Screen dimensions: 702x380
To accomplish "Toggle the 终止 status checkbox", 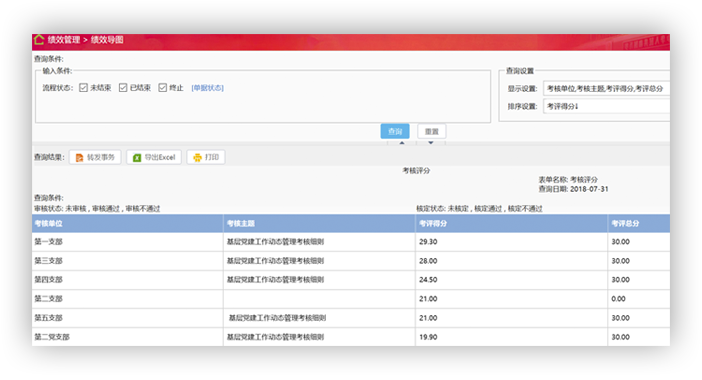I will (x=163, y=88).
